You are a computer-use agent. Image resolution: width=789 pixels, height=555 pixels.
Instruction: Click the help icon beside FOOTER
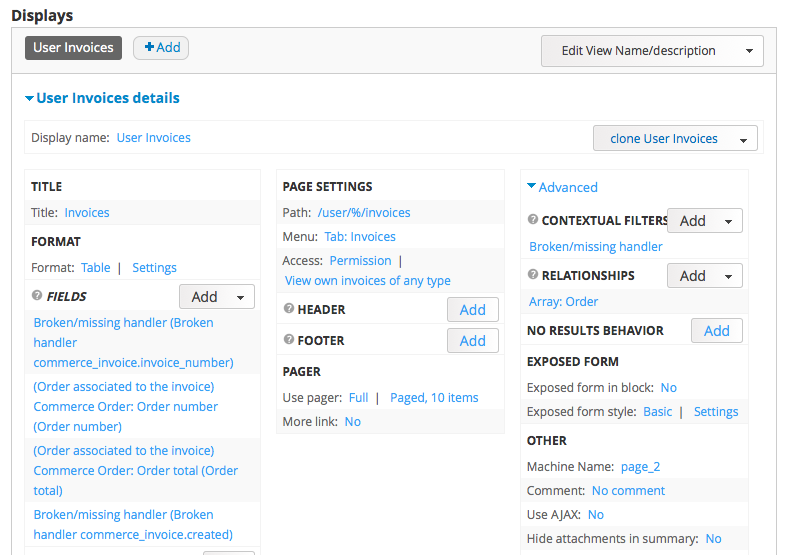coord(289,340)
